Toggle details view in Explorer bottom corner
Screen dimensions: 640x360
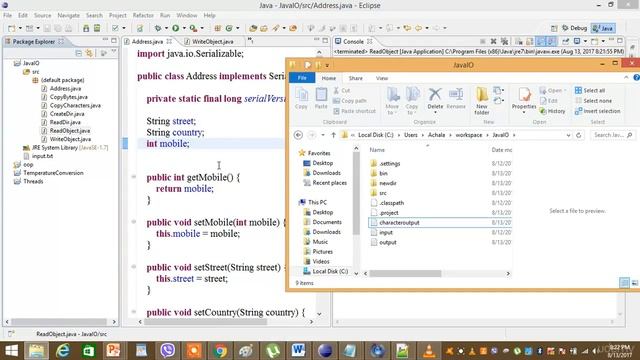[624, 282]
